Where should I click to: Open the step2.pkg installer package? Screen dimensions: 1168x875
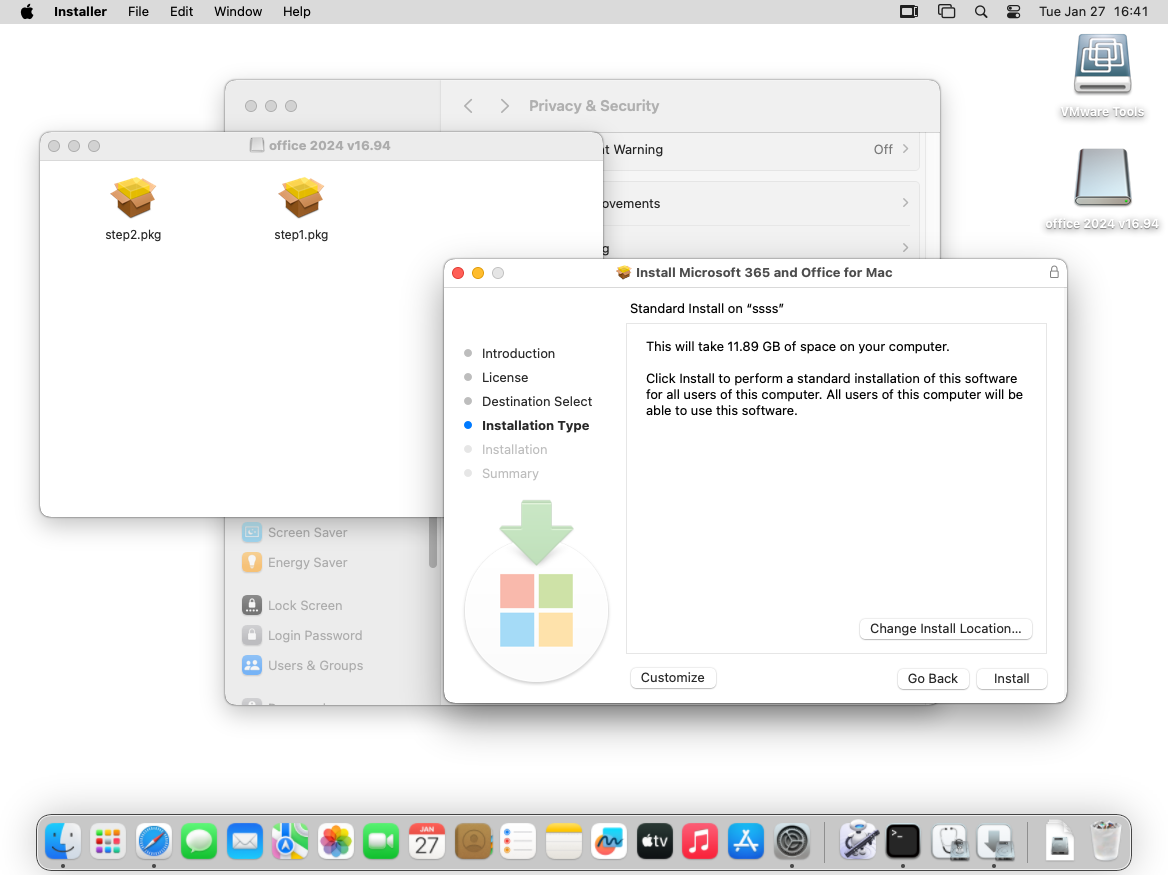point(133,199)
